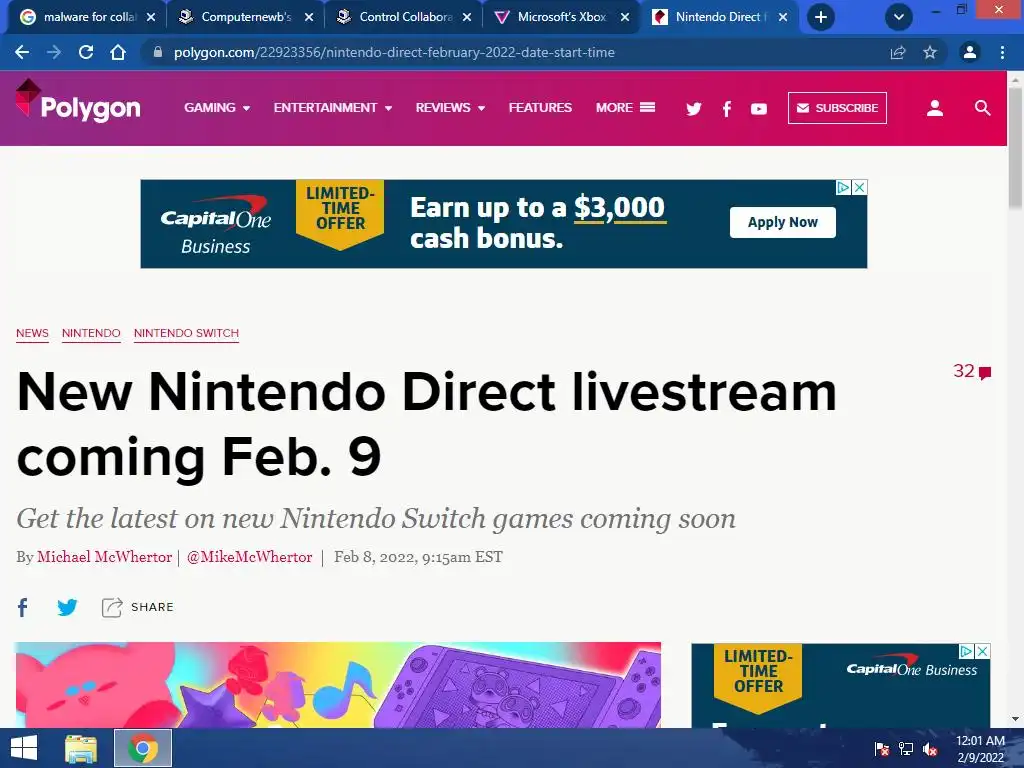The width and height of the screenshot is (1024, 768).
Task: Click the share page icon in address bar
Action: tap(898, 52)
